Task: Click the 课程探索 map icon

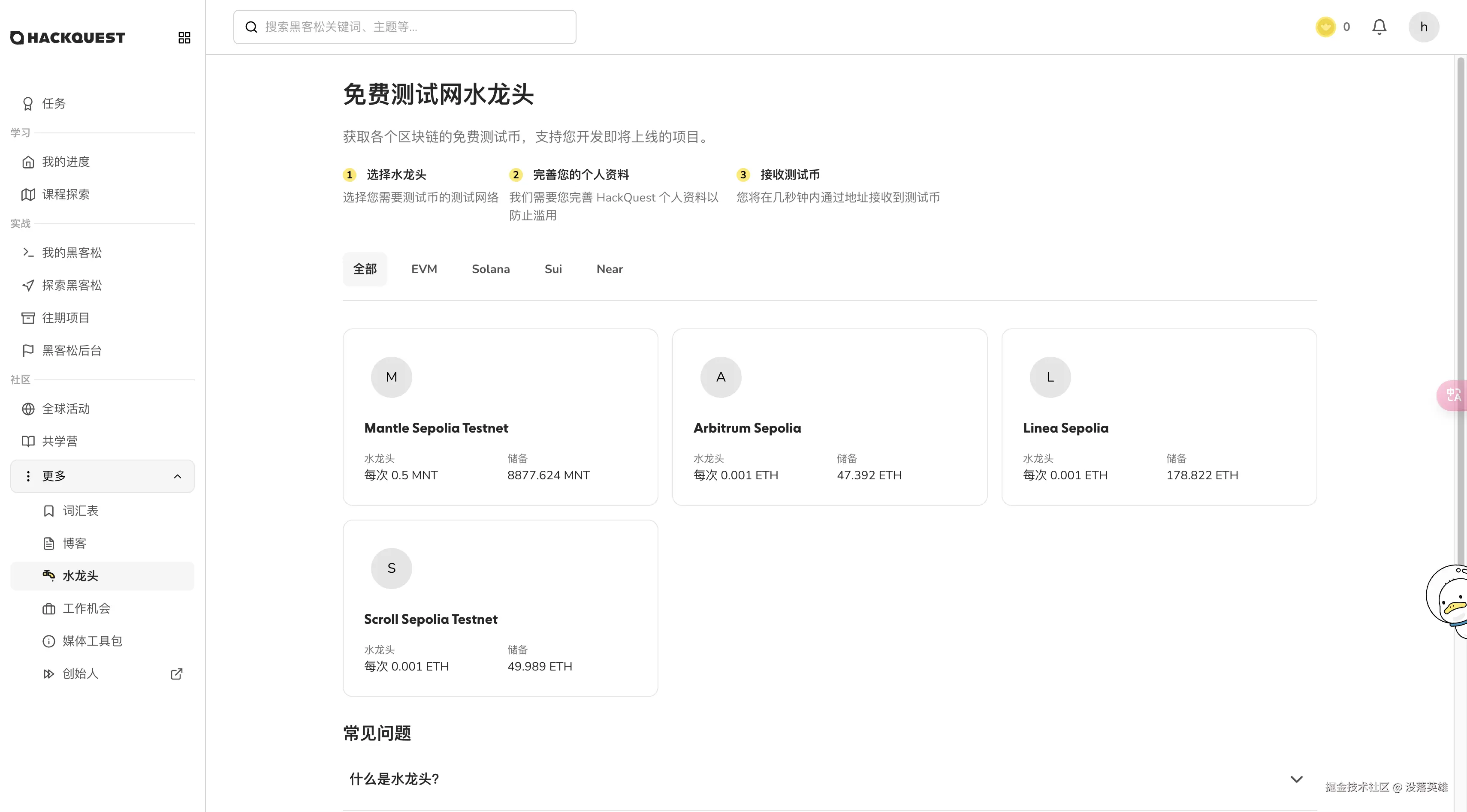Action: pyautogui.click(x=28, y=195)
